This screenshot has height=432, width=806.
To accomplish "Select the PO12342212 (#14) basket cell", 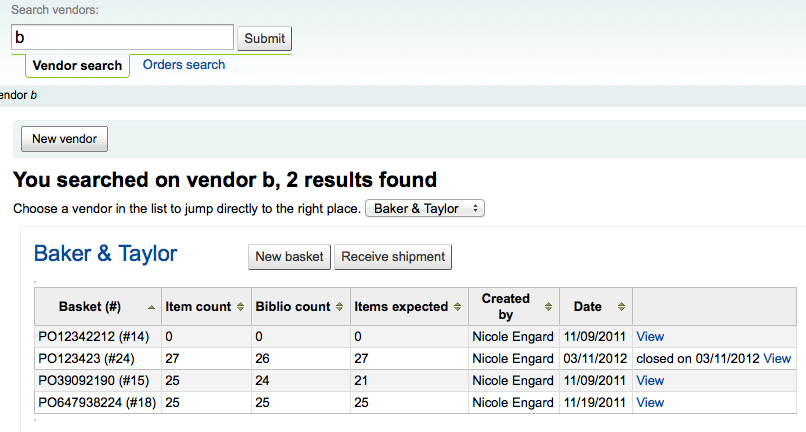I will pyautogui.click(x=98, y=336).
